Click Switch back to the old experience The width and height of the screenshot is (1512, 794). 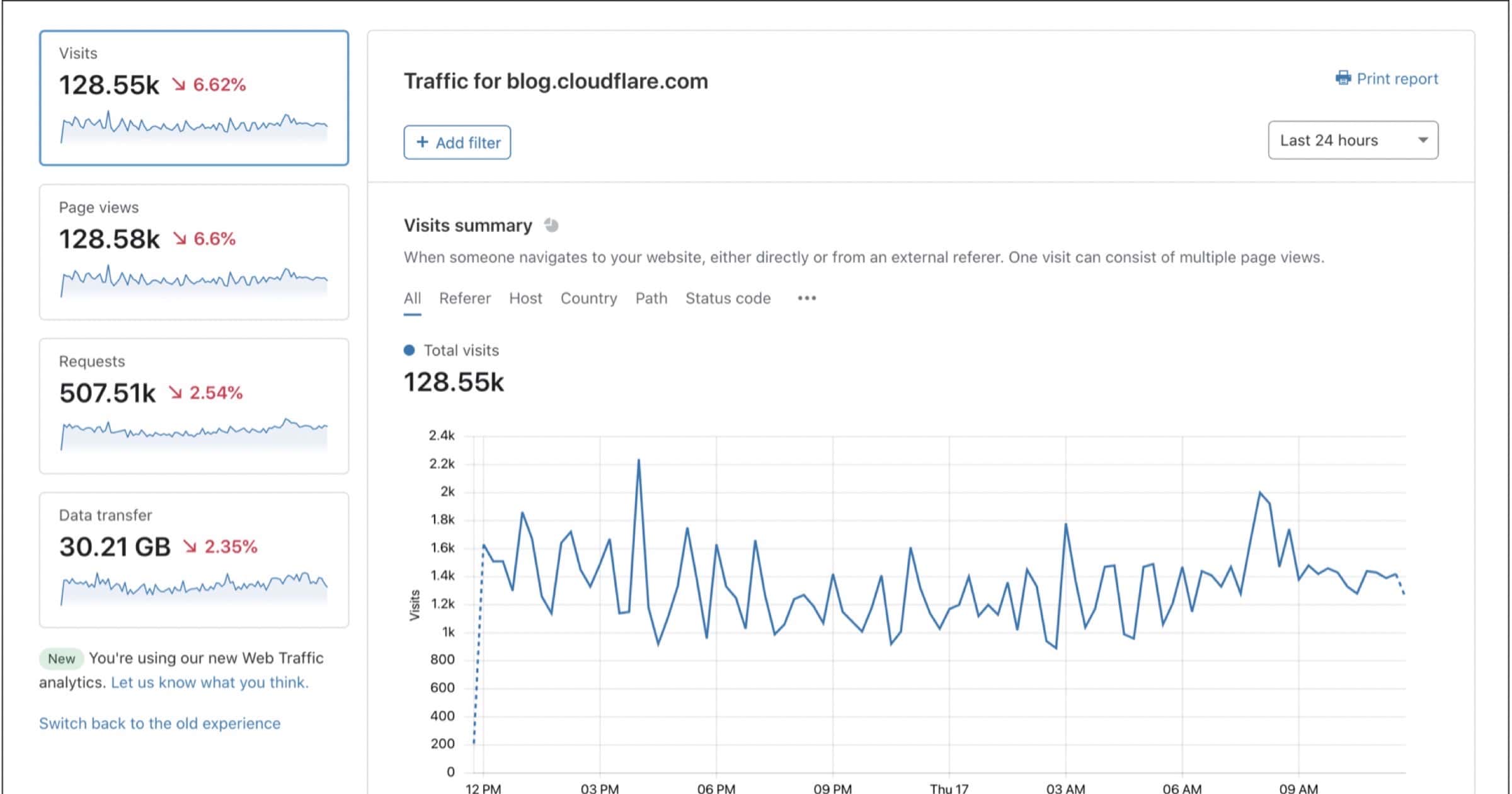point(160,723)
